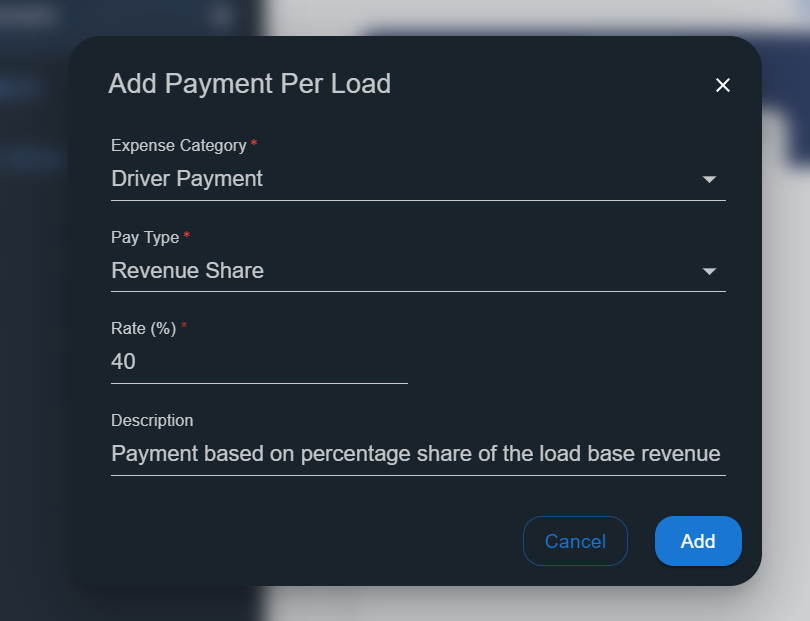Click the Rate (%) field label
This screenshot has width=810, height=621.
point(144,329)
